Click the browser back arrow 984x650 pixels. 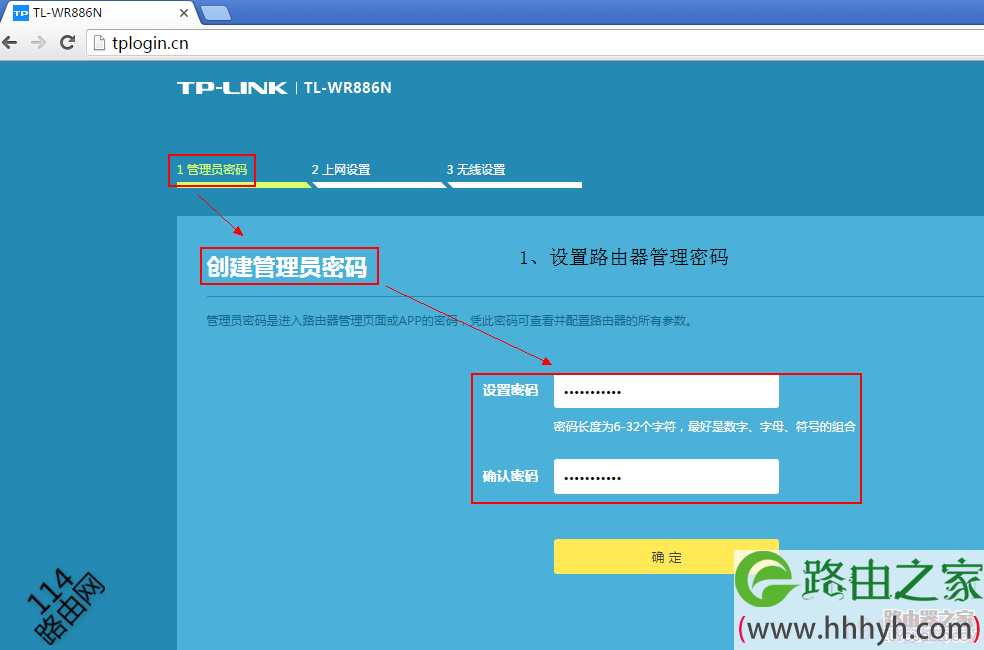tap(10, 43)
